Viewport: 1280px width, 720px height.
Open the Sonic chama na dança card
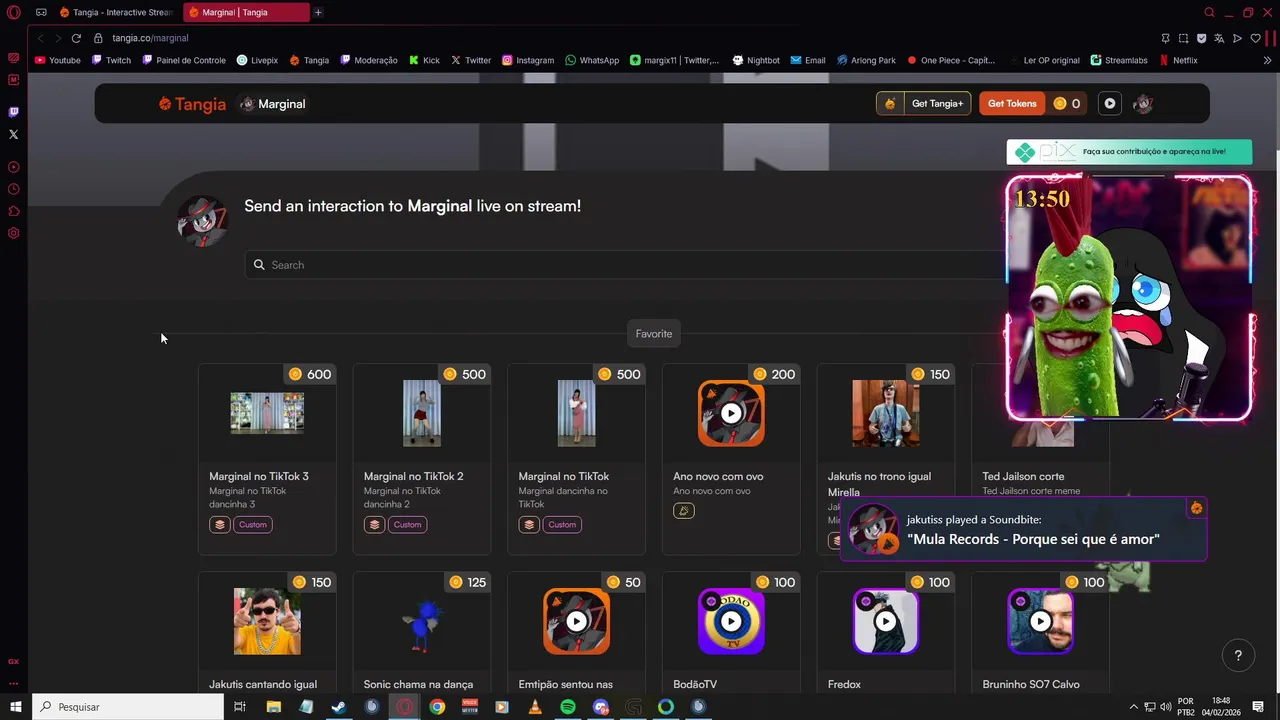point(422,633)
